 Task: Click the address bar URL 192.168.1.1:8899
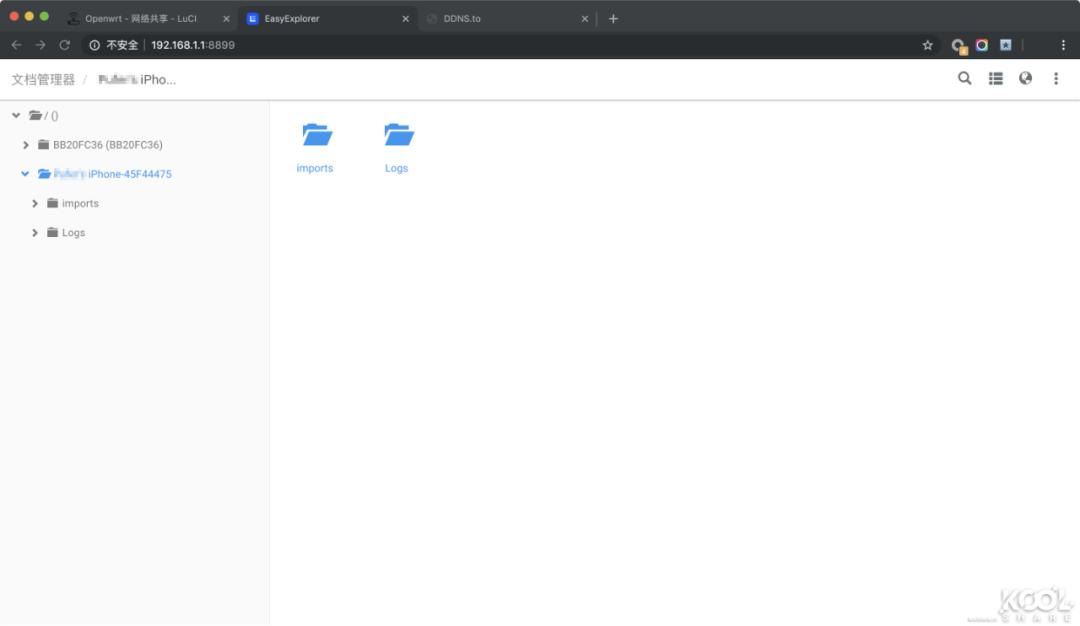pos(193,45)
